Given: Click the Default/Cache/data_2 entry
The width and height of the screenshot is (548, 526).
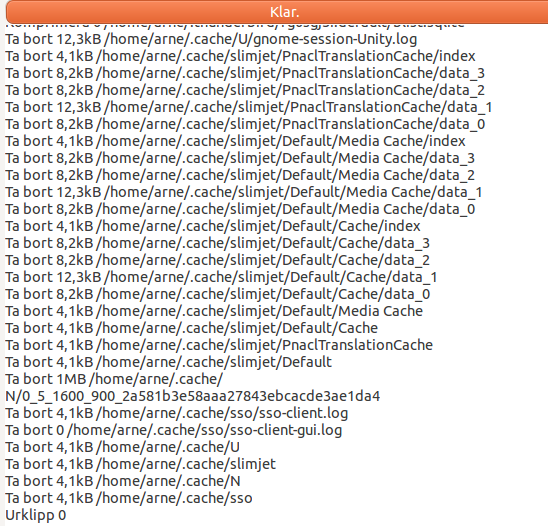Looking at the screenshot, I should click(217, 260).
